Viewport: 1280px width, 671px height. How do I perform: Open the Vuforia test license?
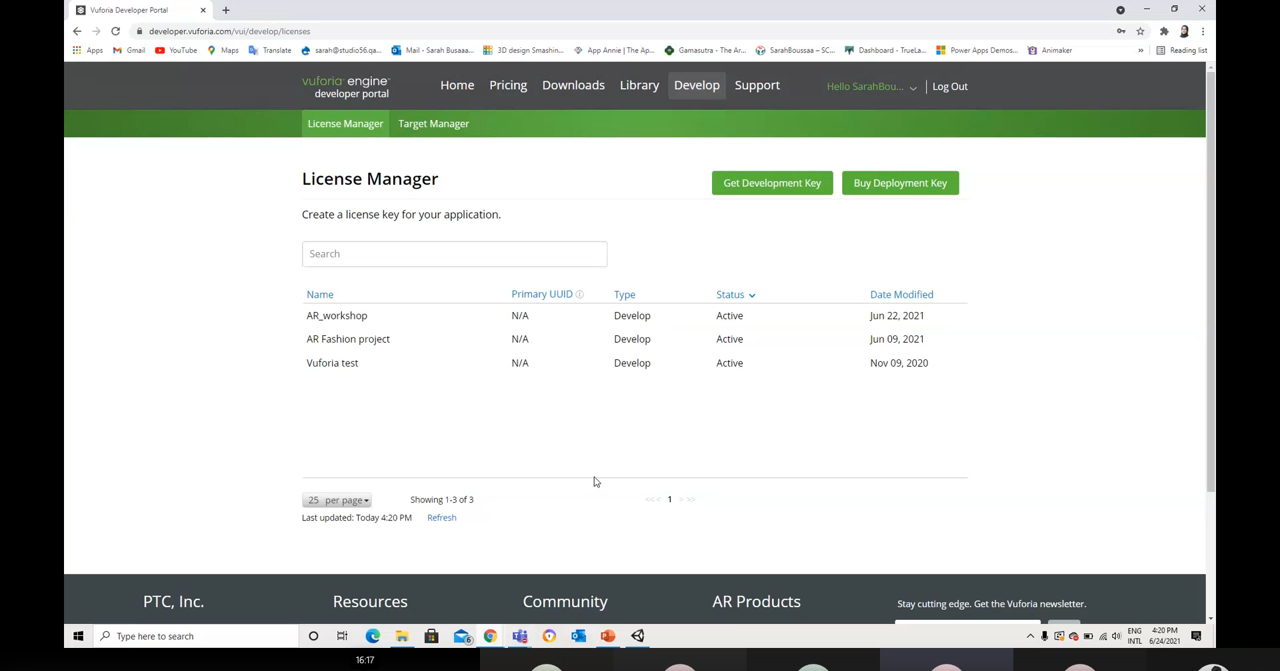click(x=332, y=363)
